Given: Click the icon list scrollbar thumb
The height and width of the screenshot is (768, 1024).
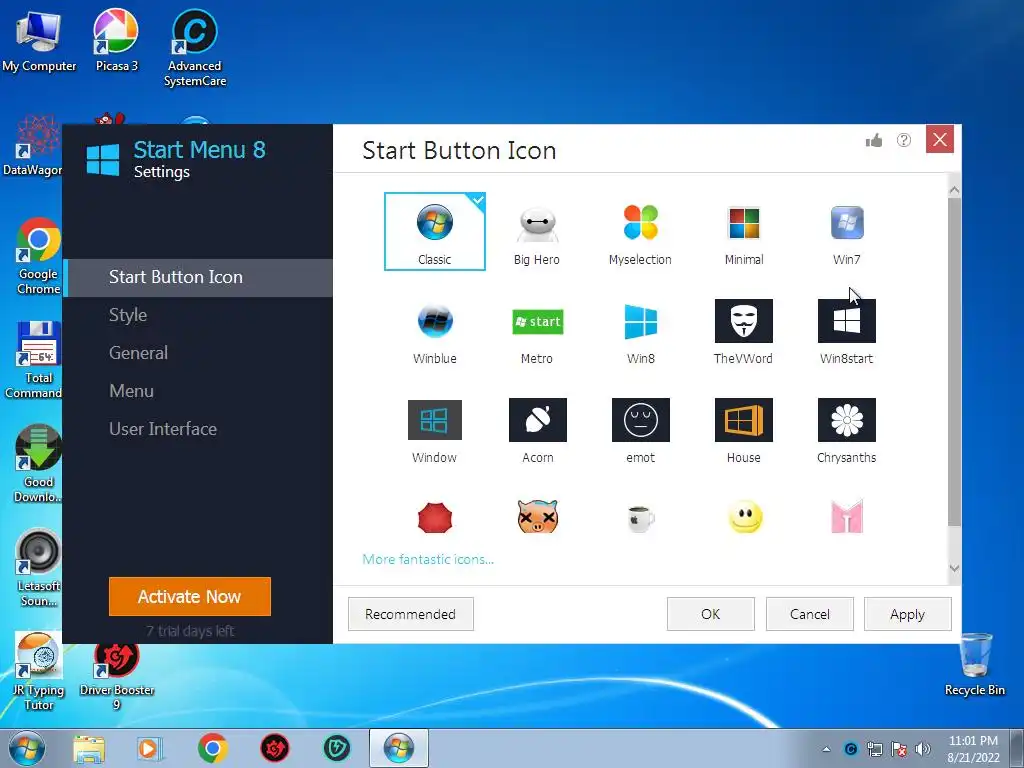Looking at the screenshot, I should click(x=954, y=362).
